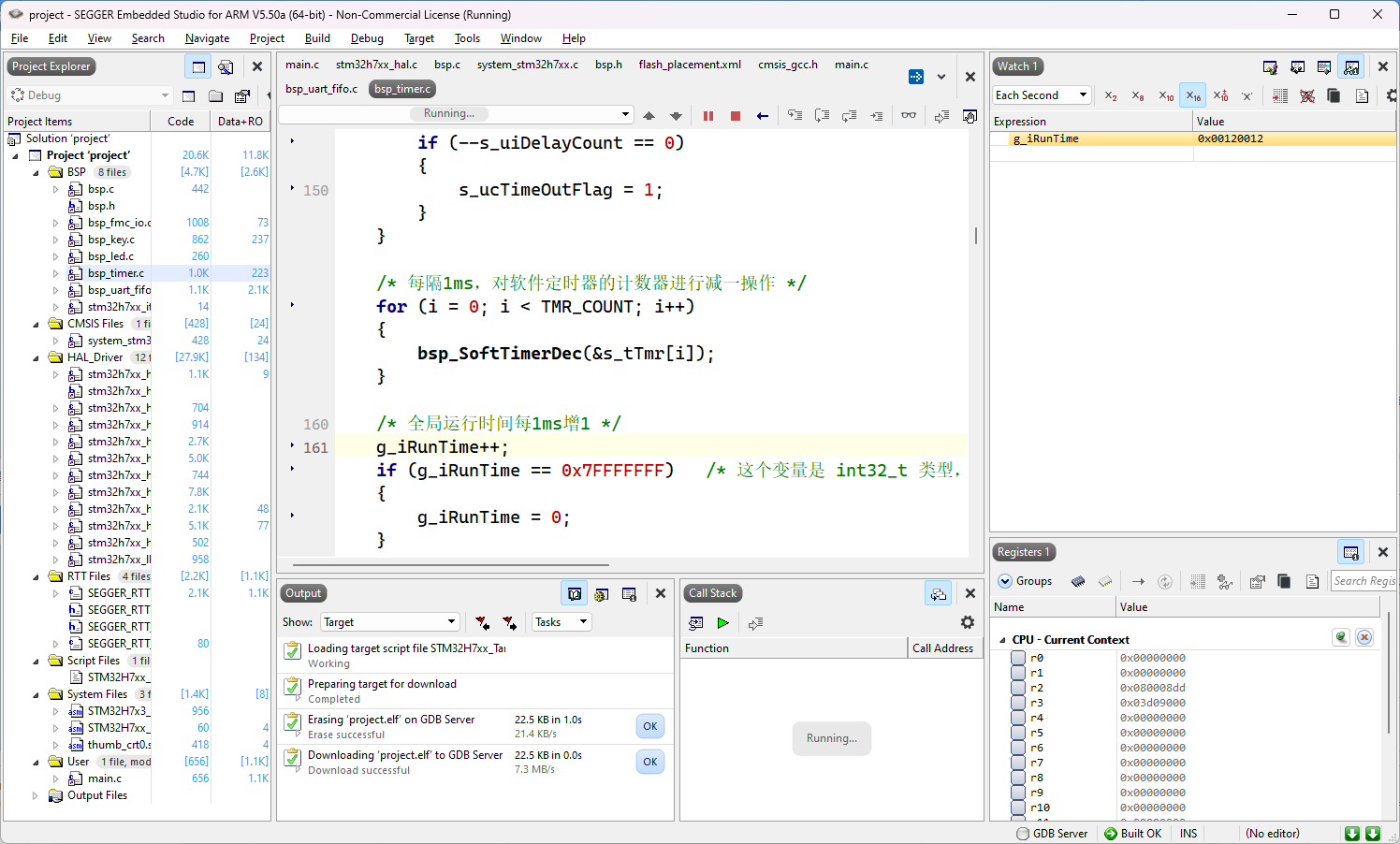Open the Watch panel settings gear
This screenshot has width=1400, height=844.
1392,95
